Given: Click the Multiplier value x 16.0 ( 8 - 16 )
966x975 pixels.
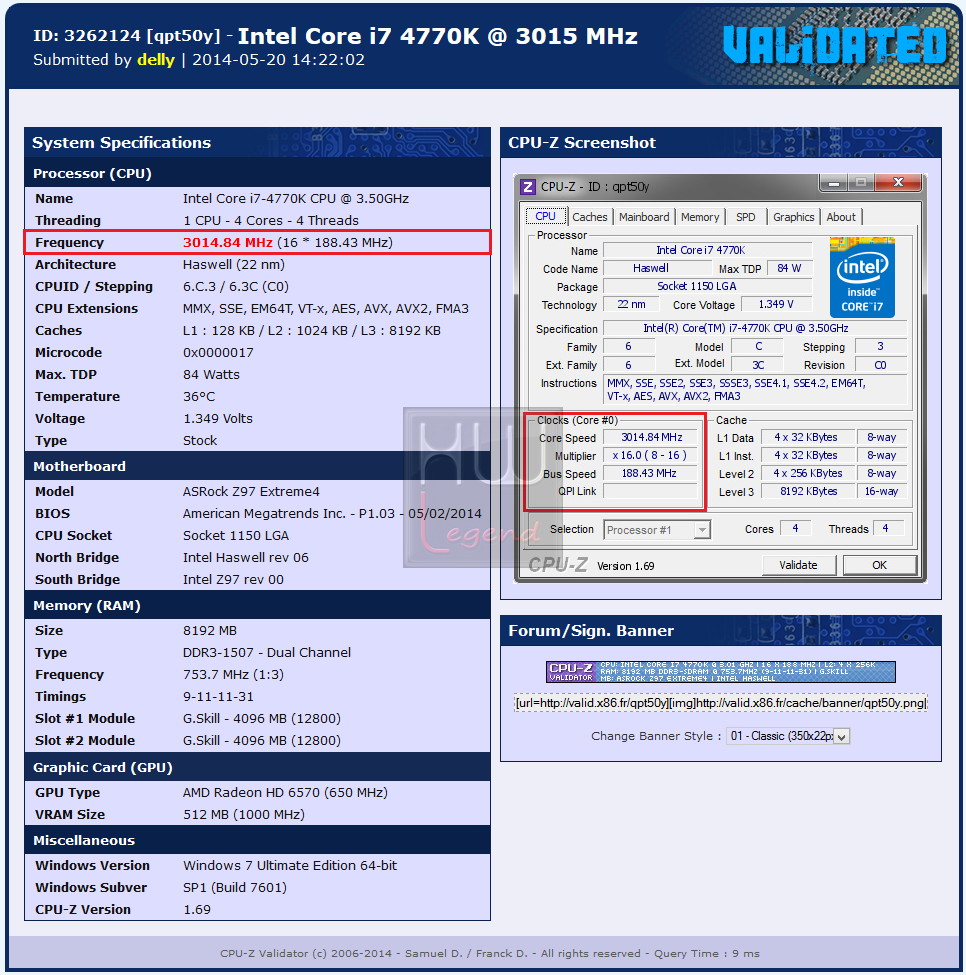Looking at the screenshot, I should point(651,456).
